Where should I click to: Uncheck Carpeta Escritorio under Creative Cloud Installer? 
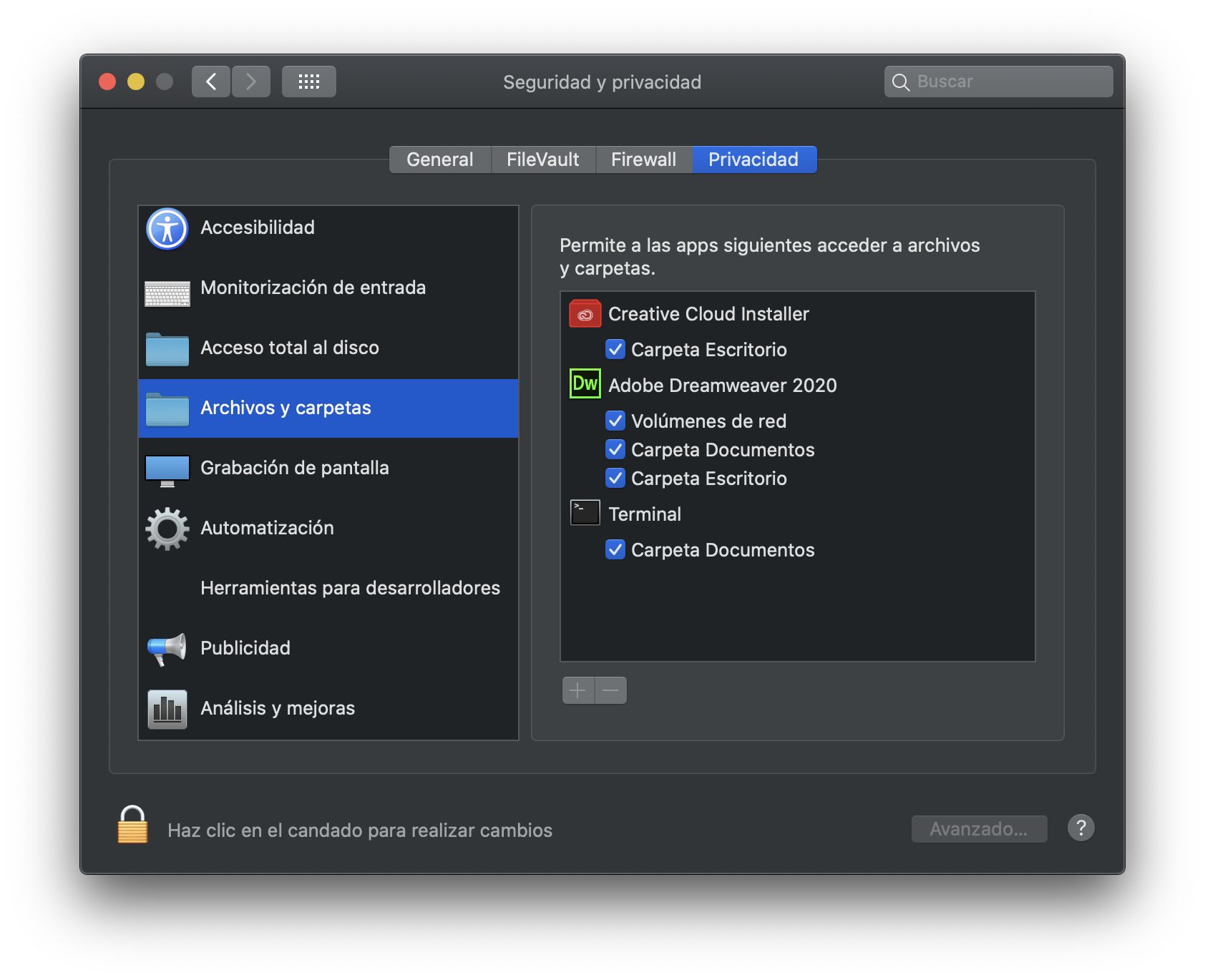coord(615,349)
